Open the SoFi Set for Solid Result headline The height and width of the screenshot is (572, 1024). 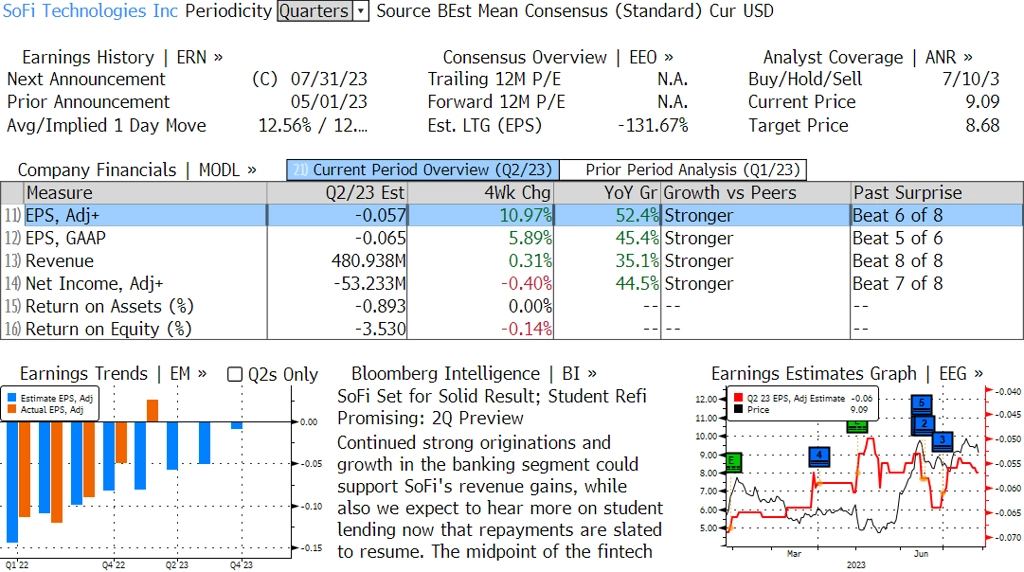click(x=492, y=407)
